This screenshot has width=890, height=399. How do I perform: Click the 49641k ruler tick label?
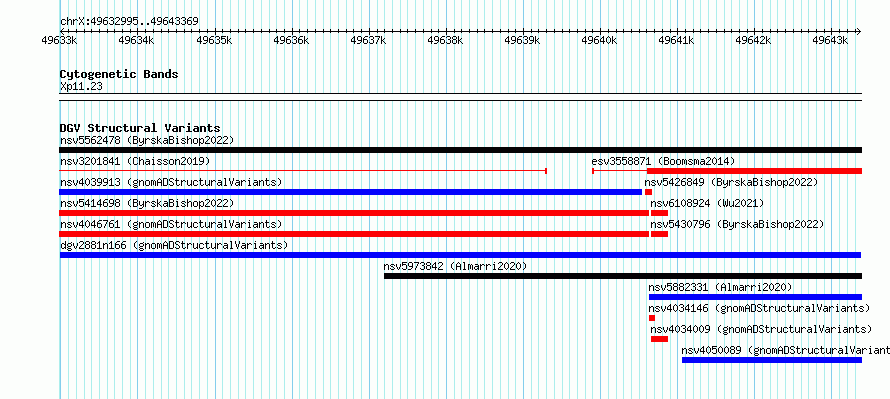tap(677, 40)
